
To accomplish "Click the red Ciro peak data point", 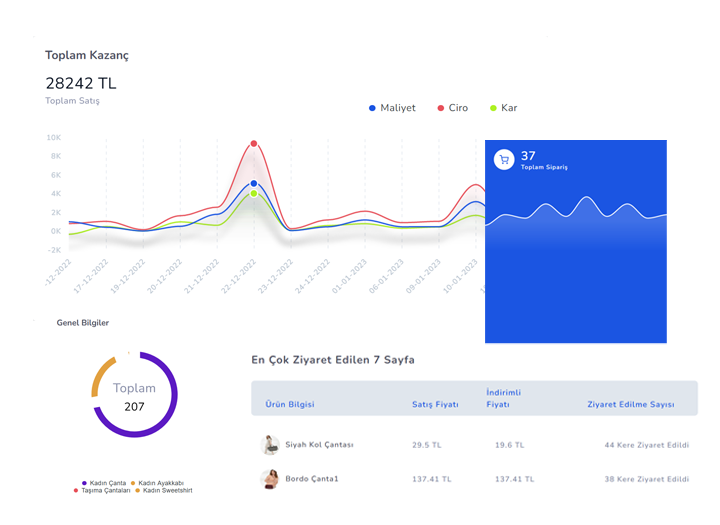I will 254,144.
